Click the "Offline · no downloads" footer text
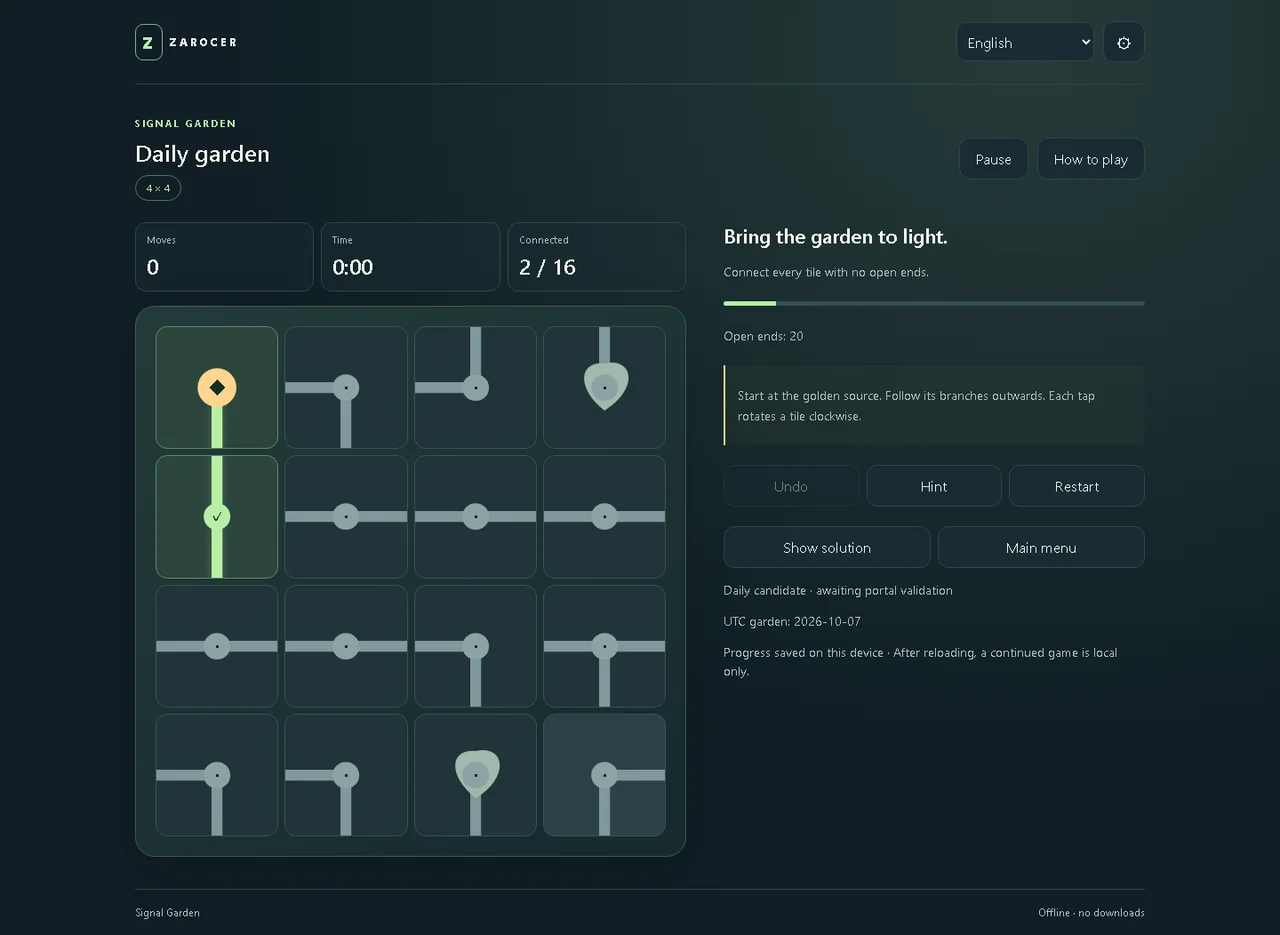Viewport: 1280px width, 935px height. point(1091,912)
